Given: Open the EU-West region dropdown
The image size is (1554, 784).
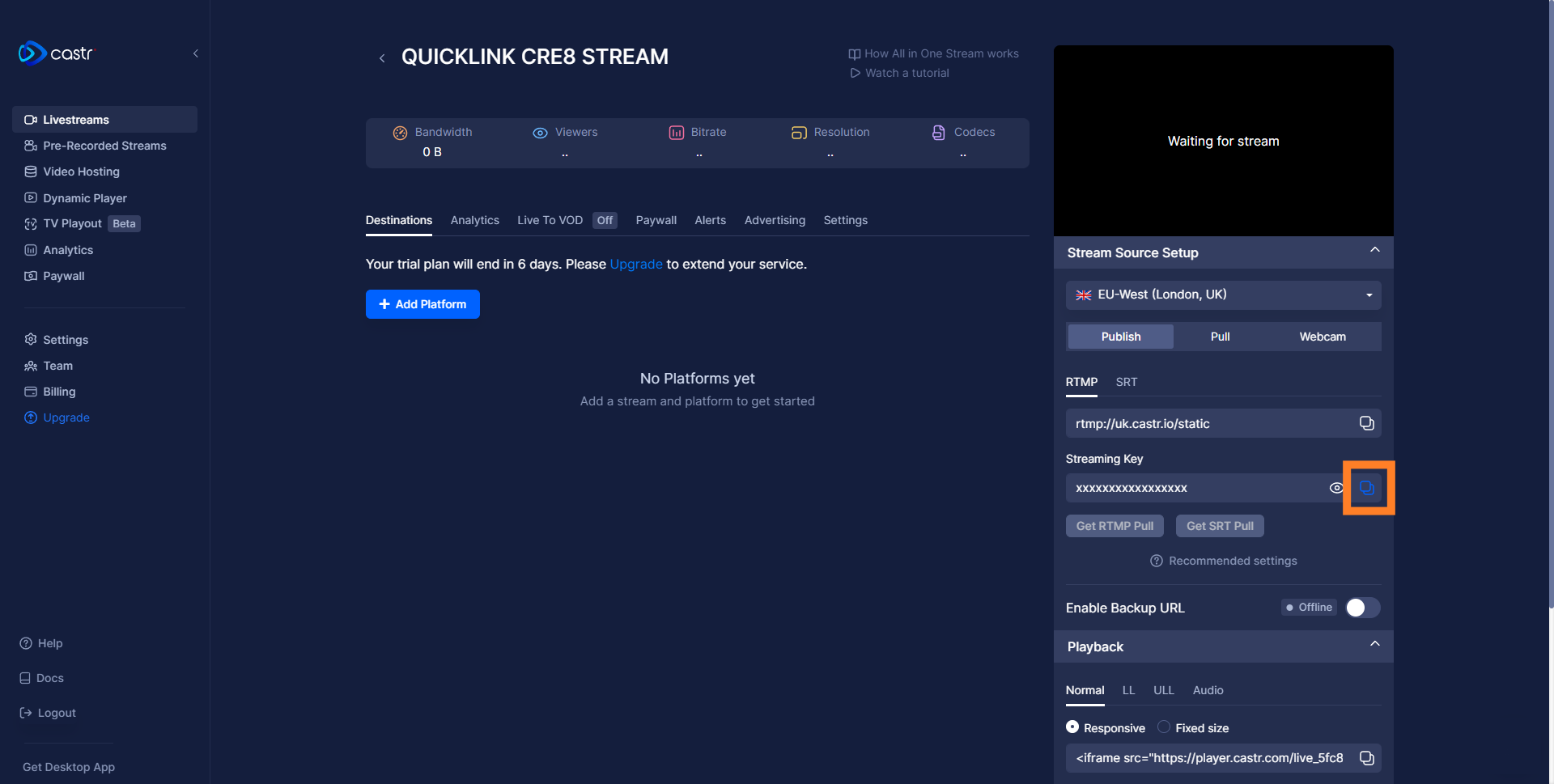Looking at the screenshot, I should (1223, 295).
